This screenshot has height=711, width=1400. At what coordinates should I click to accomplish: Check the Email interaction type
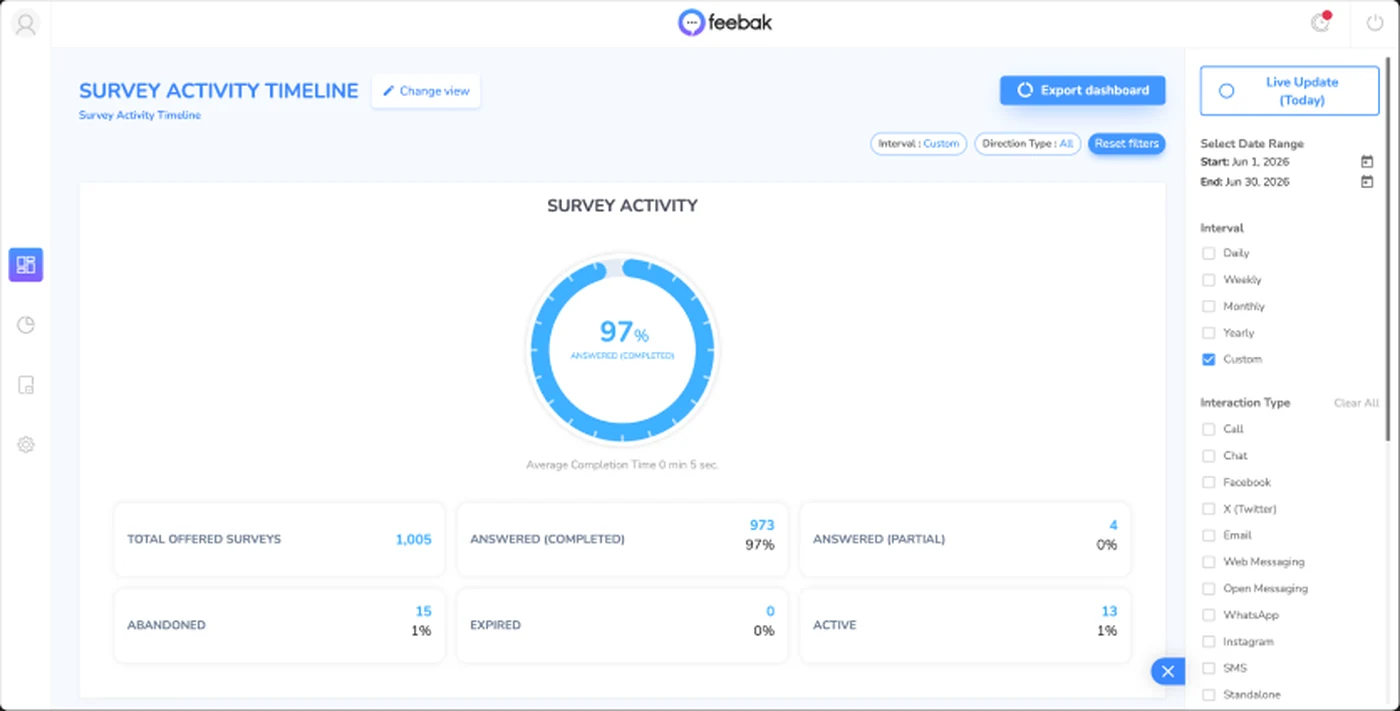tap(1209, 535)
